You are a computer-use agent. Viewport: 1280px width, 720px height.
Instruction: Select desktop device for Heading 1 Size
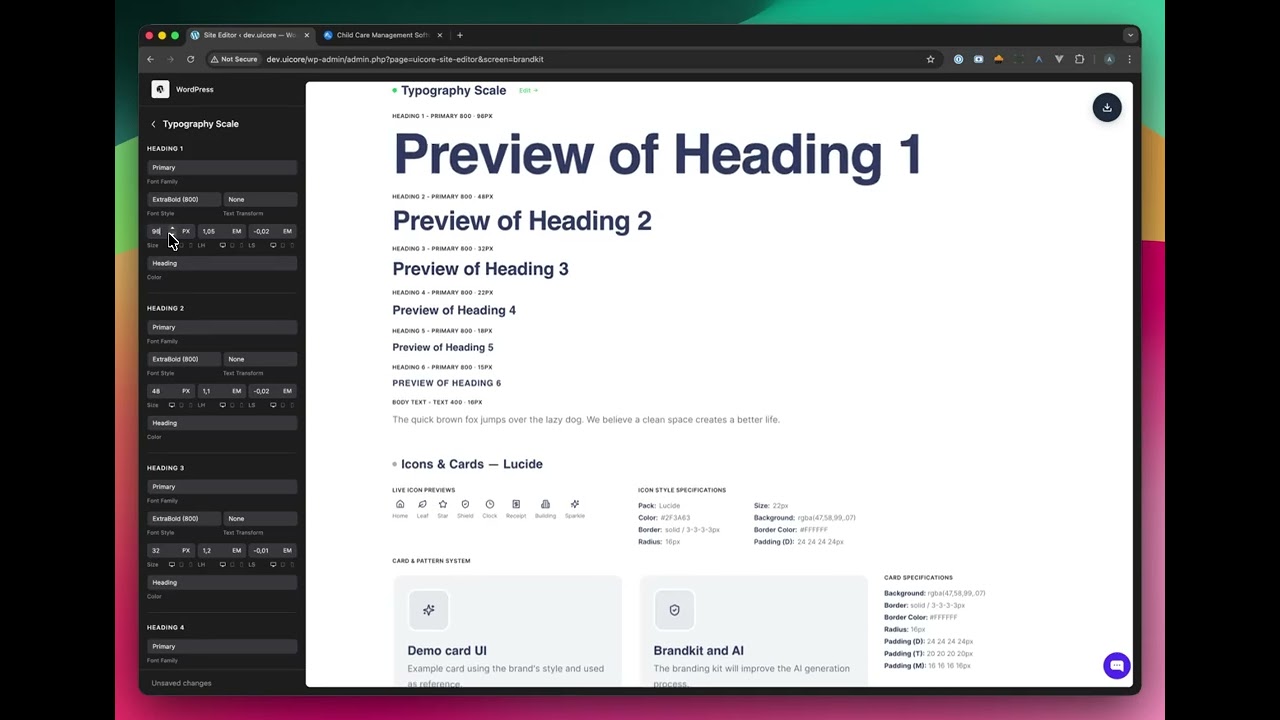click(171, 245)
